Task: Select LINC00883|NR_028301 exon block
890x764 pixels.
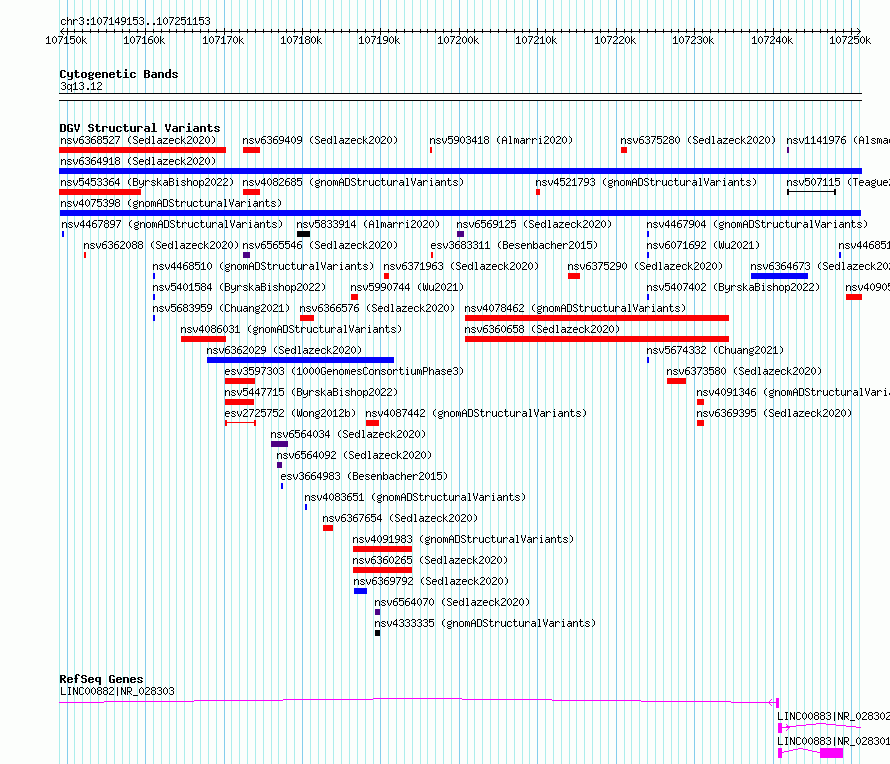Action: coord(832,753)
